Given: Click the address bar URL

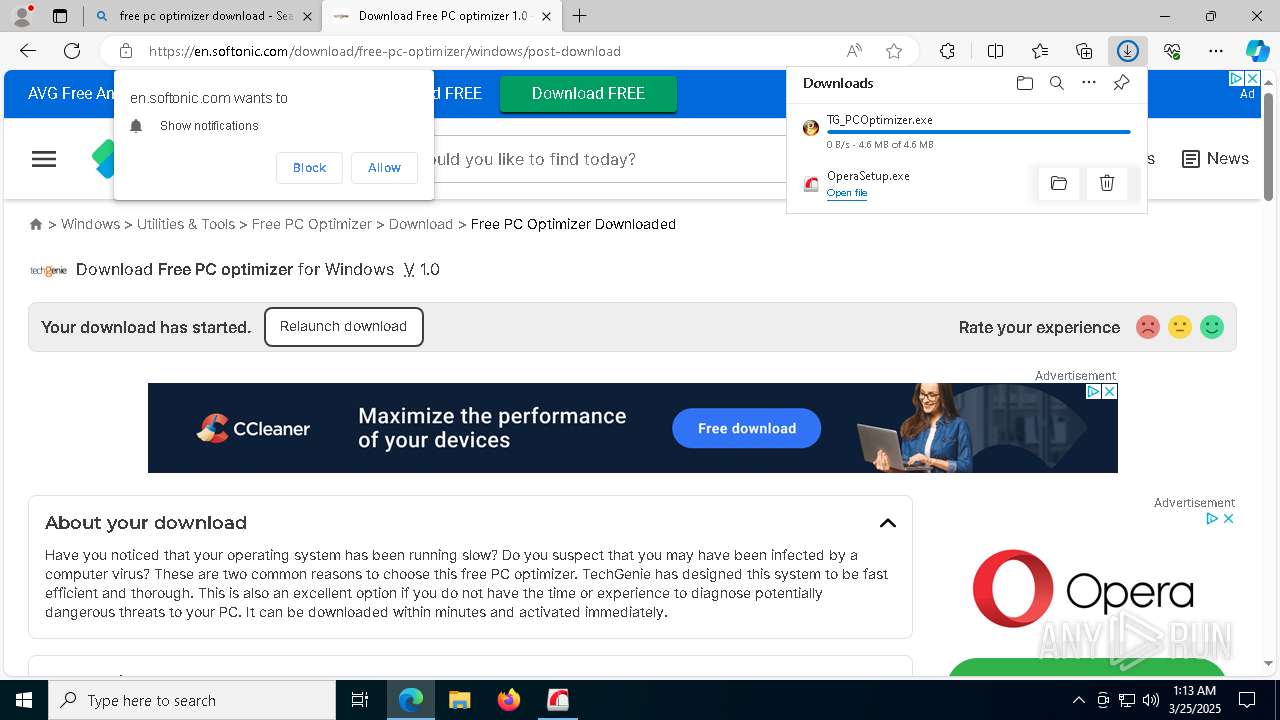Looking at the screenshot, I should coord(385,51).
